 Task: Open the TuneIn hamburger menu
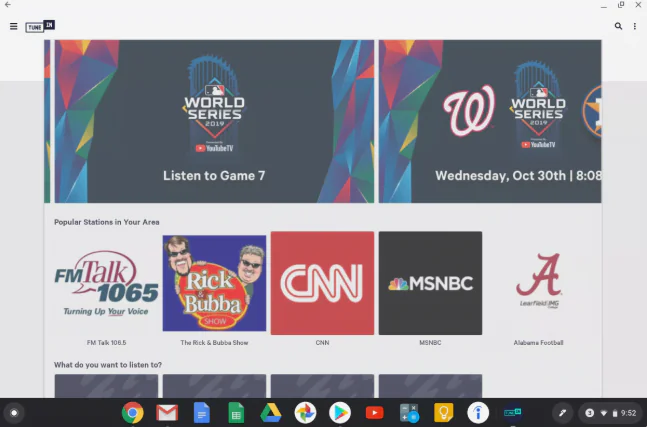(14, 26)
